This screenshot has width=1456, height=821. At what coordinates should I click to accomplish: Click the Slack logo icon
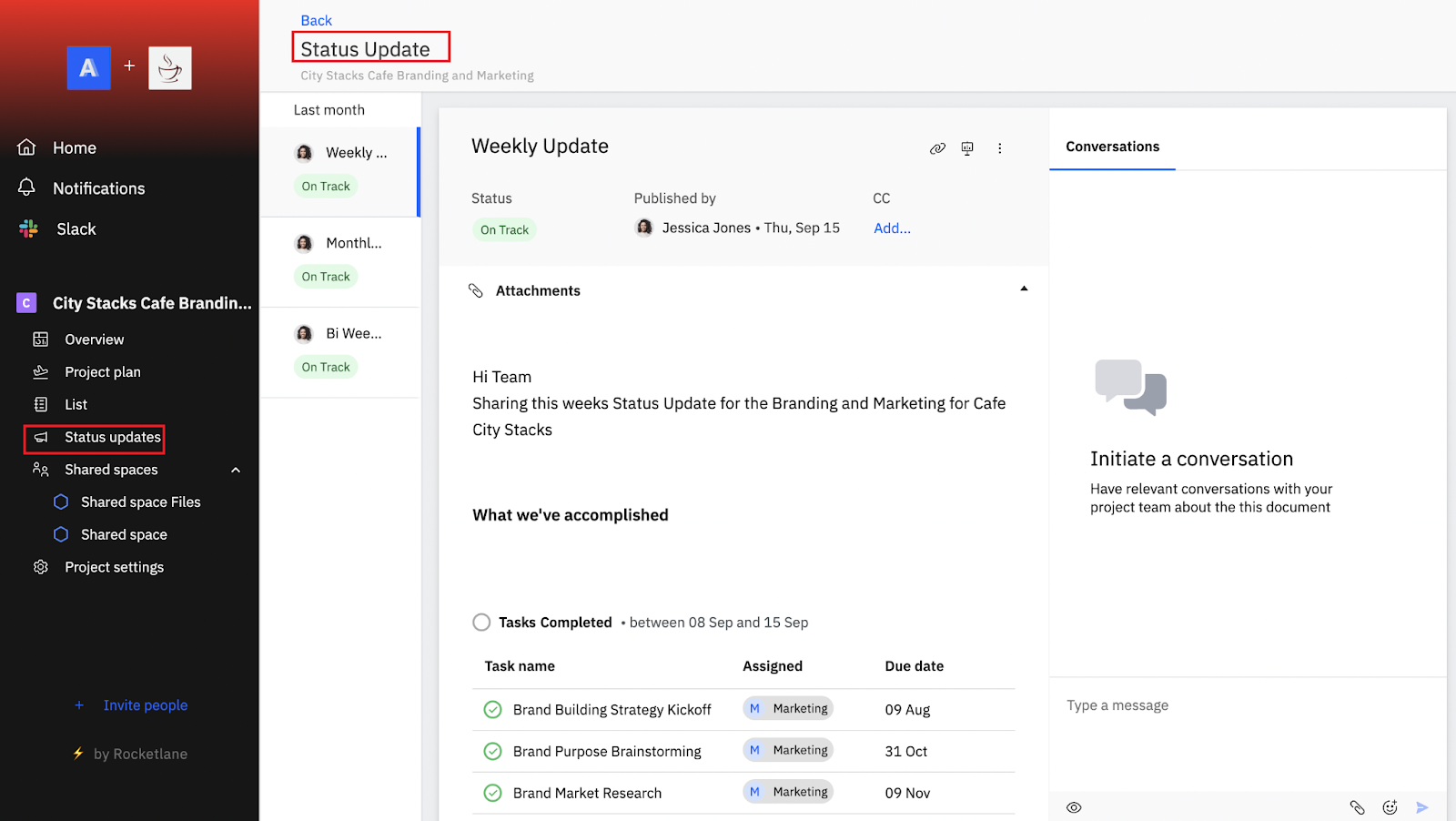(28, 228)
